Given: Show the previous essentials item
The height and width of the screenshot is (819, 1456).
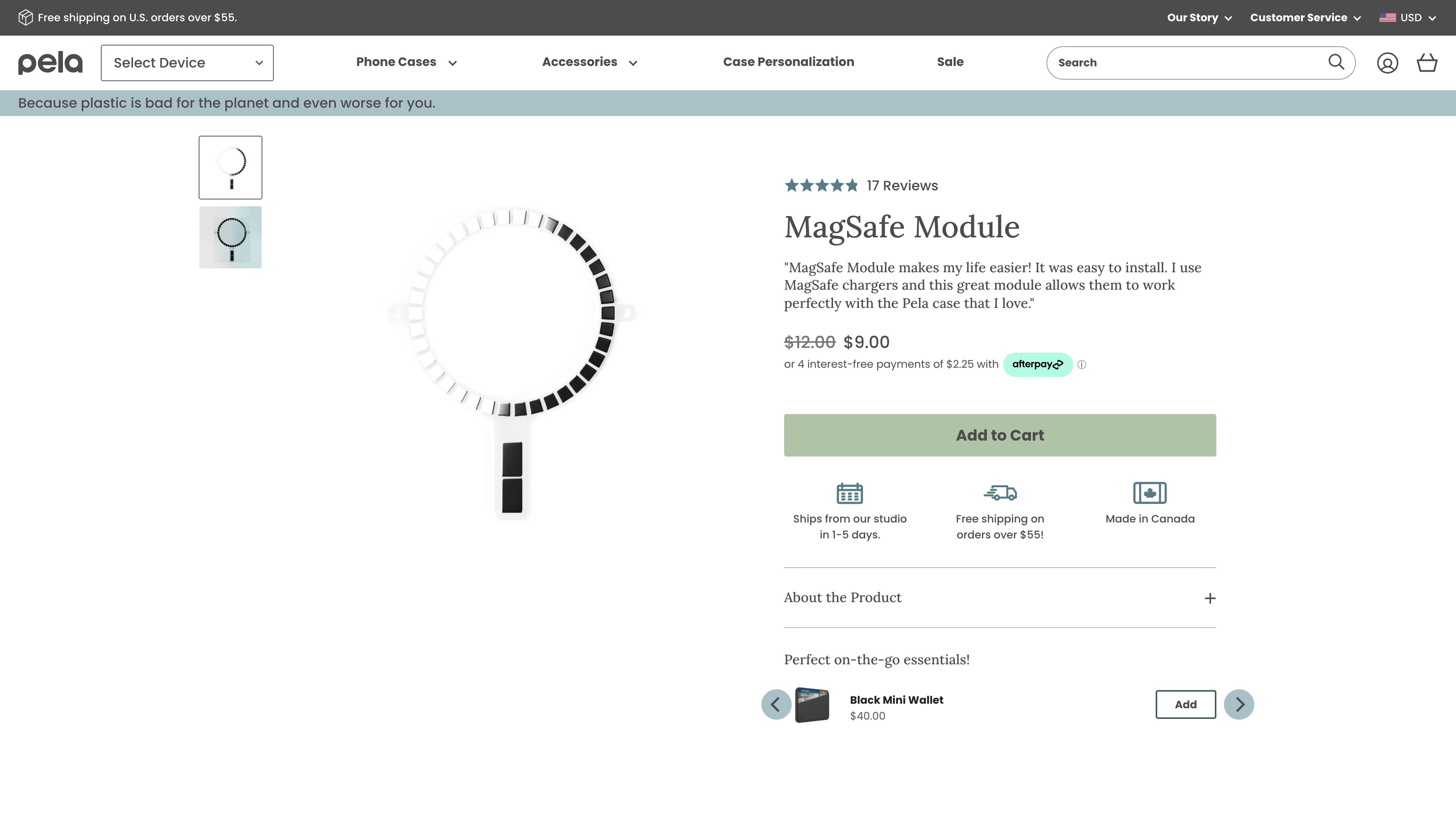Looking at the screenshot, I should pos(775,704).
